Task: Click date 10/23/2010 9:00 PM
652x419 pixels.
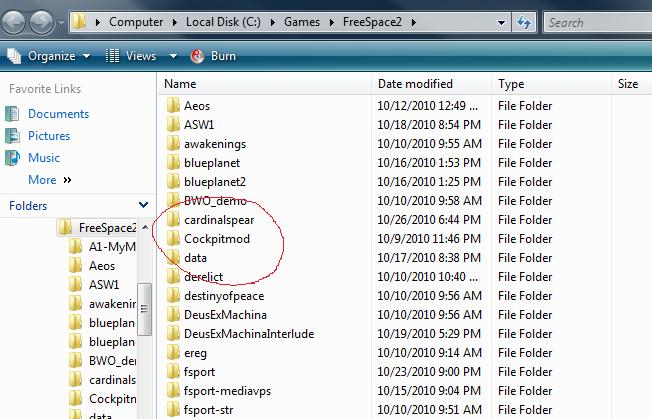Action: [429, 372]
